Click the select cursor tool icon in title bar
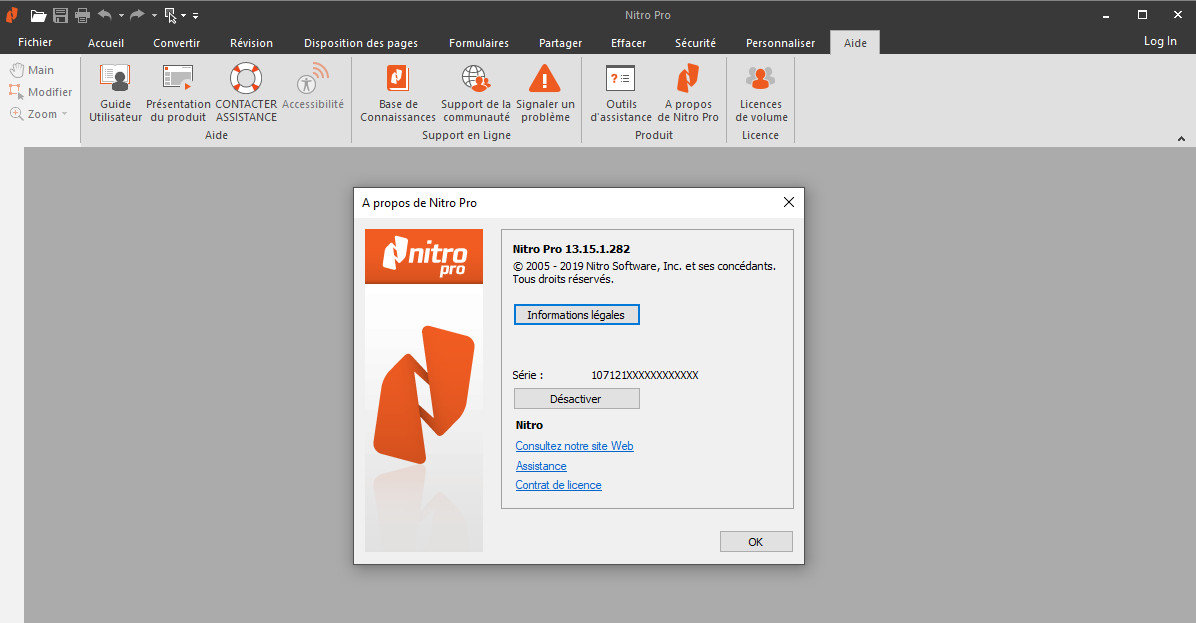Viewport: 1196px width, 623px height. pos(170,15)
